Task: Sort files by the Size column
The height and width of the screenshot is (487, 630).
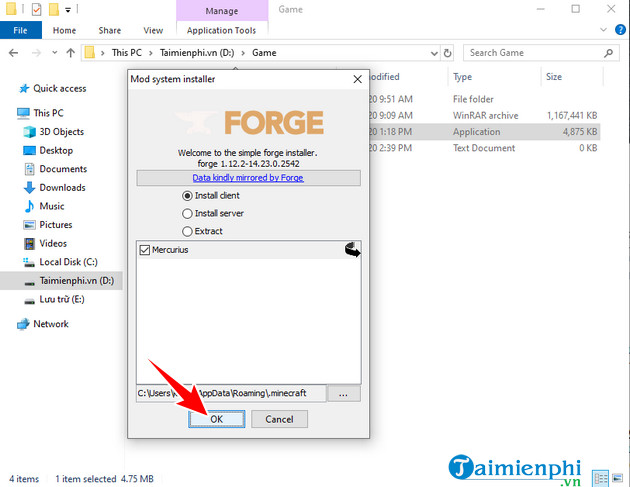Action: pos(554,77)
